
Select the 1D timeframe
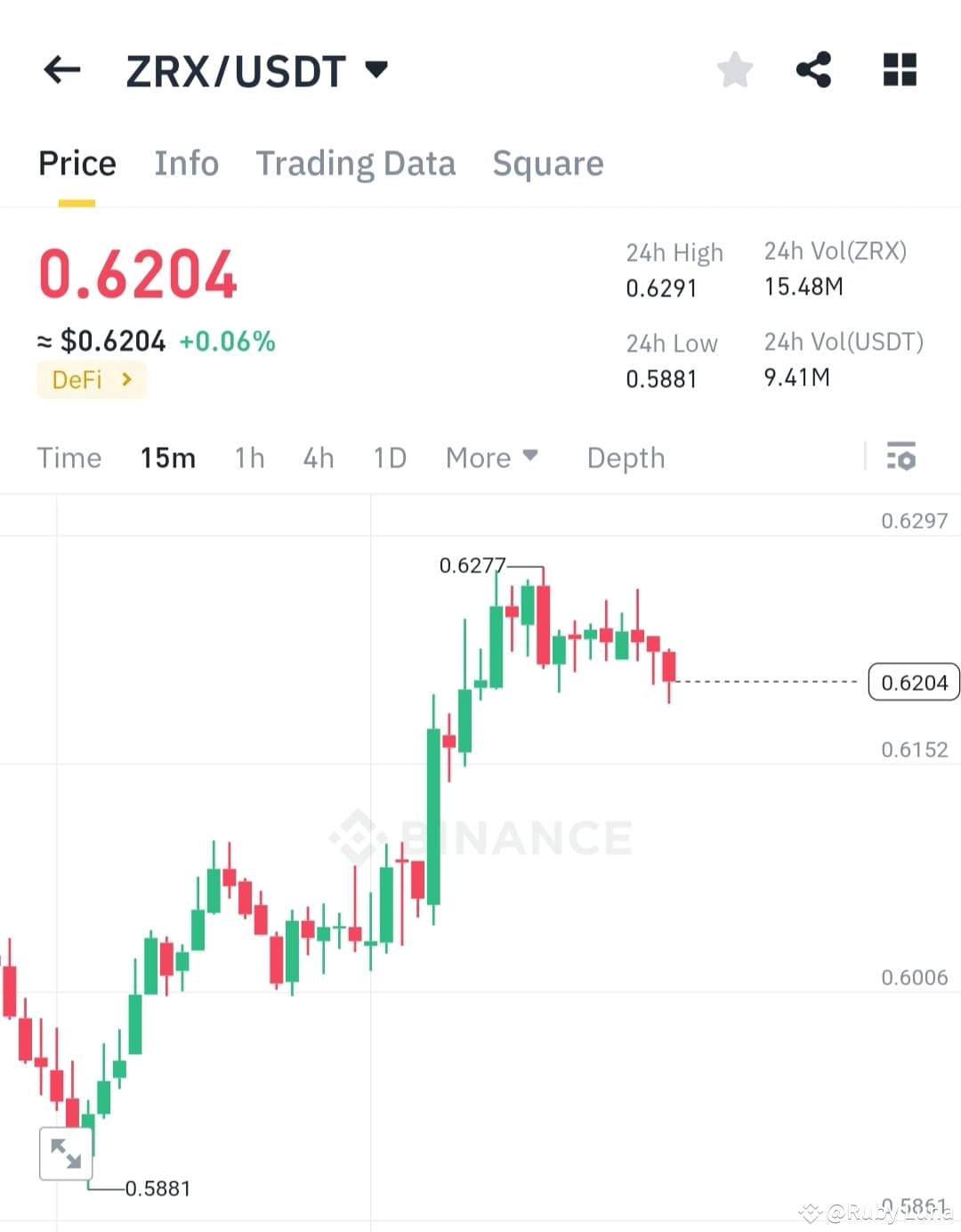pyautogui.click(x=389, y=458)
